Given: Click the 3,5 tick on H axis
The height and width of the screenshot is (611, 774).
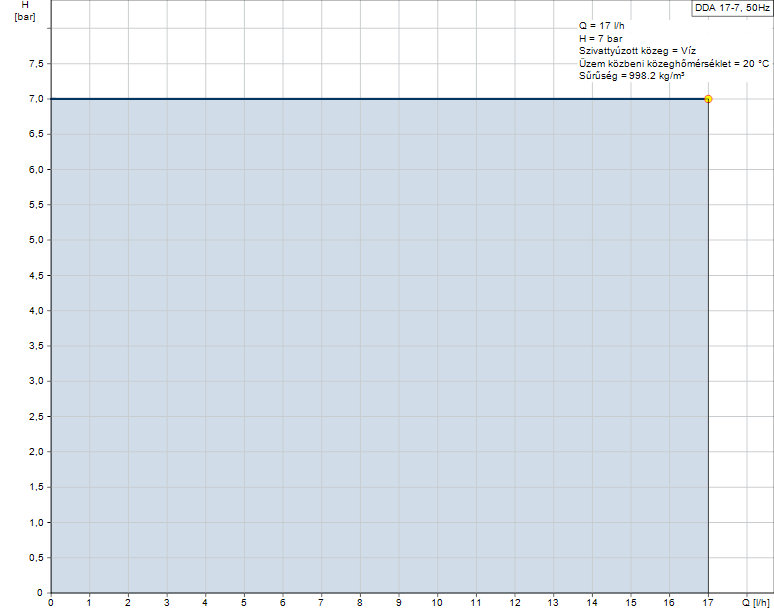Looking at the screenshot, I should pos(35,346).
